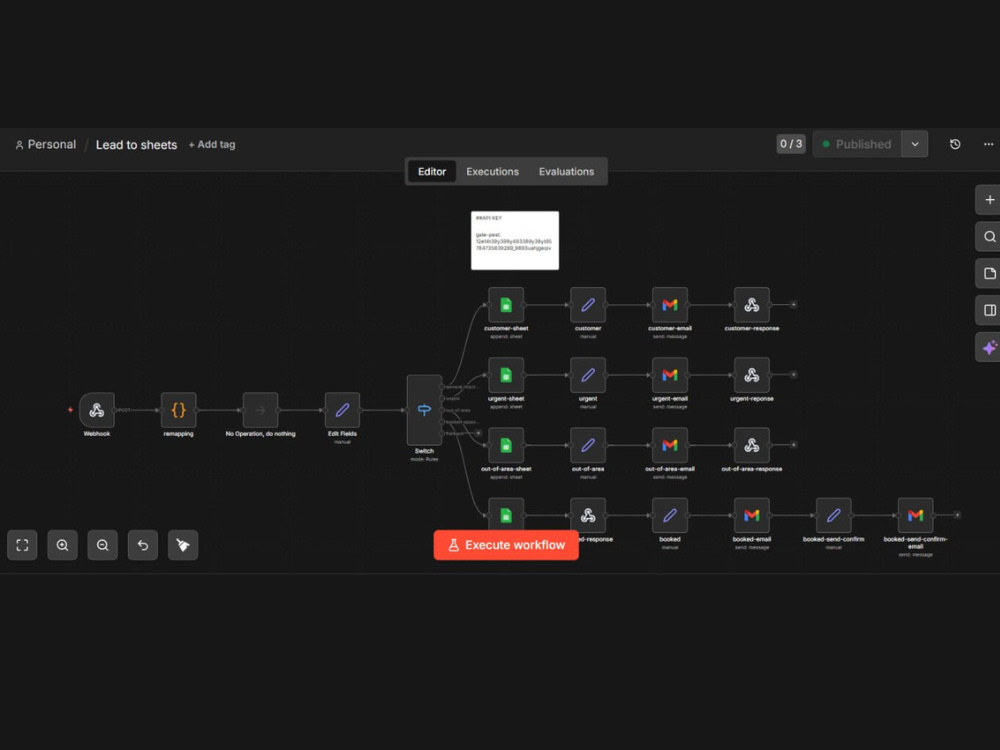
Task: Select the booked row's response webhook node
Action: point(588,515)
